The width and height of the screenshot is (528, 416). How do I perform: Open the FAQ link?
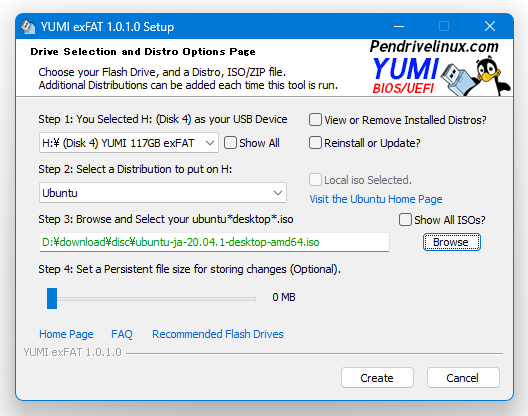click(x=122, y=334)
